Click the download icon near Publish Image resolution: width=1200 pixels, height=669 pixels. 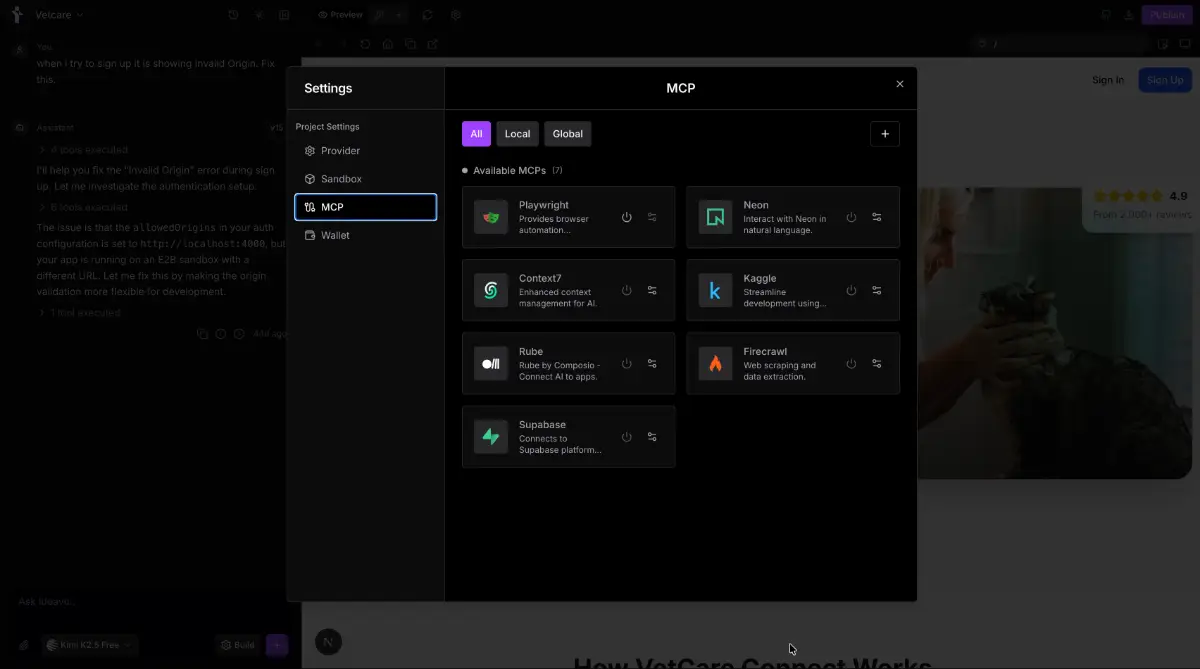click(1129, 15)
